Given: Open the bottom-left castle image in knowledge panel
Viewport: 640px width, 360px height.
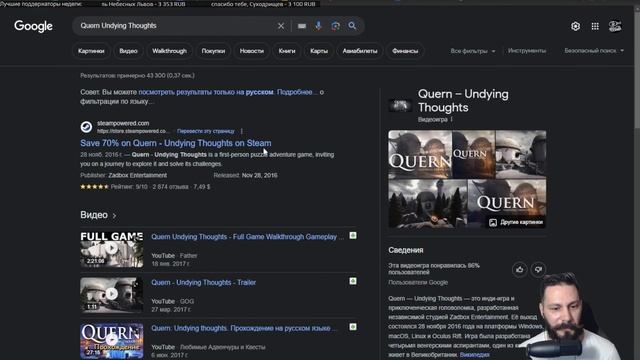Looking at the screenshot, I should click(427, 204).
